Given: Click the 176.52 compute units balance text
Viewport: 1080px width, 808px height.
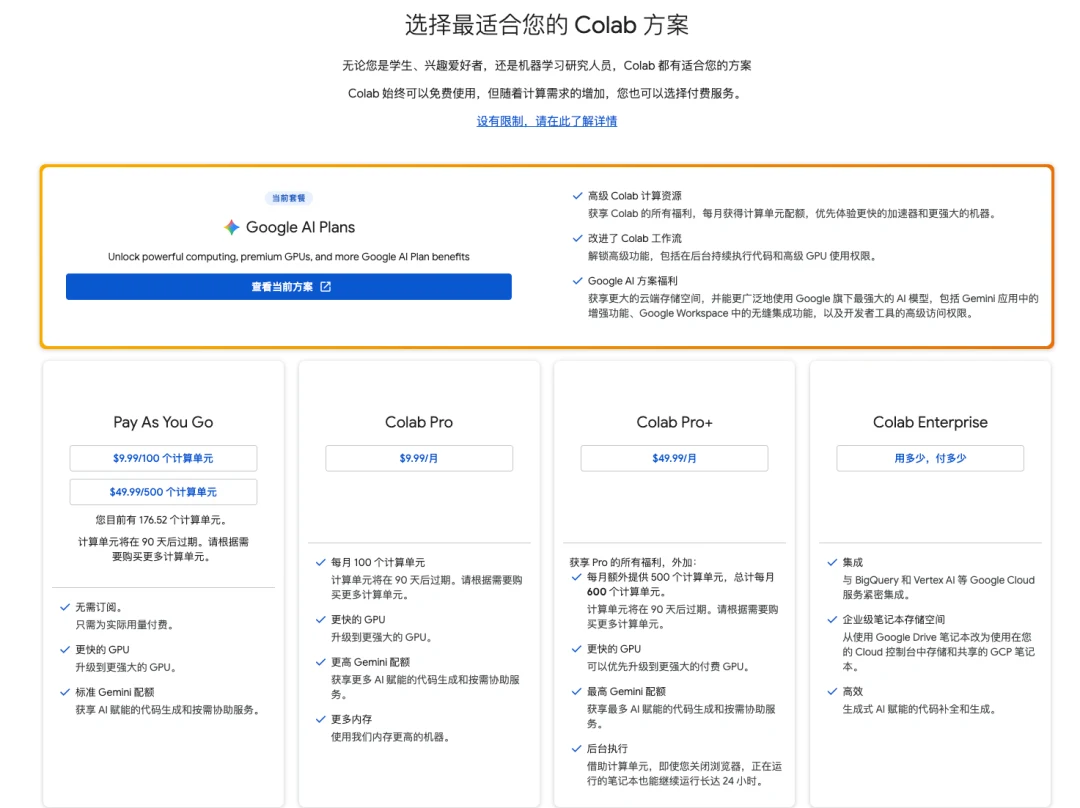Looking at the screenshot, I should [x=161, y=520].
